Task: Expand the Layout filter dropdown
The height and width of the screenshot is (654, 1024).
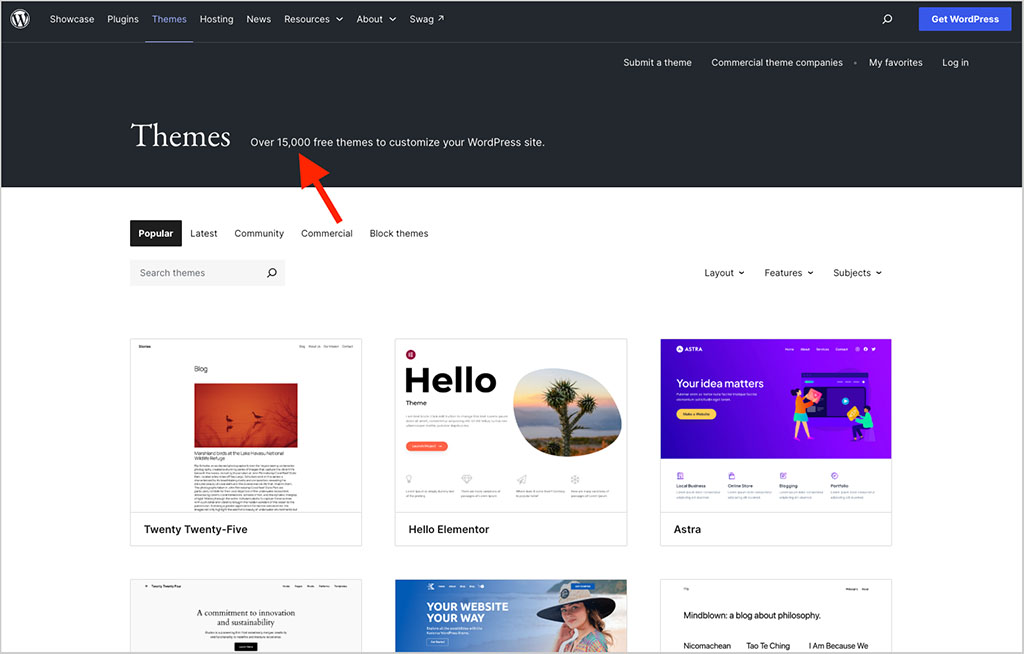Action: tap(724, 272)
